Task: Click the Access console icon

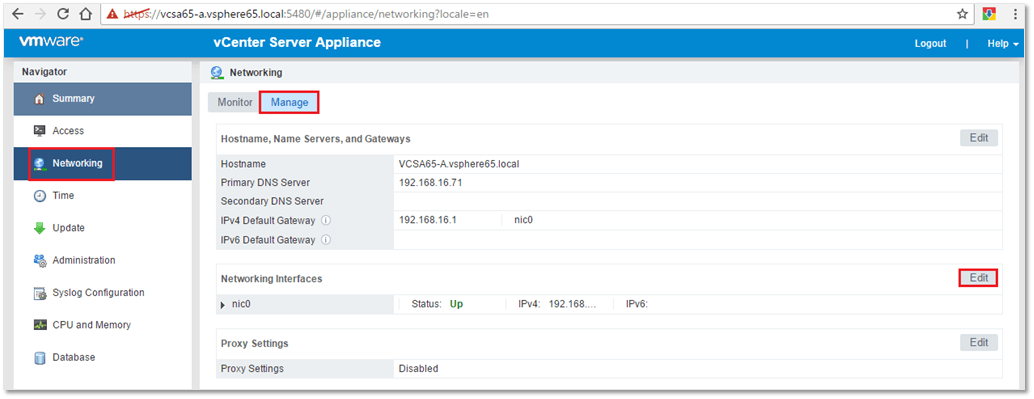Action: point(39,131)
